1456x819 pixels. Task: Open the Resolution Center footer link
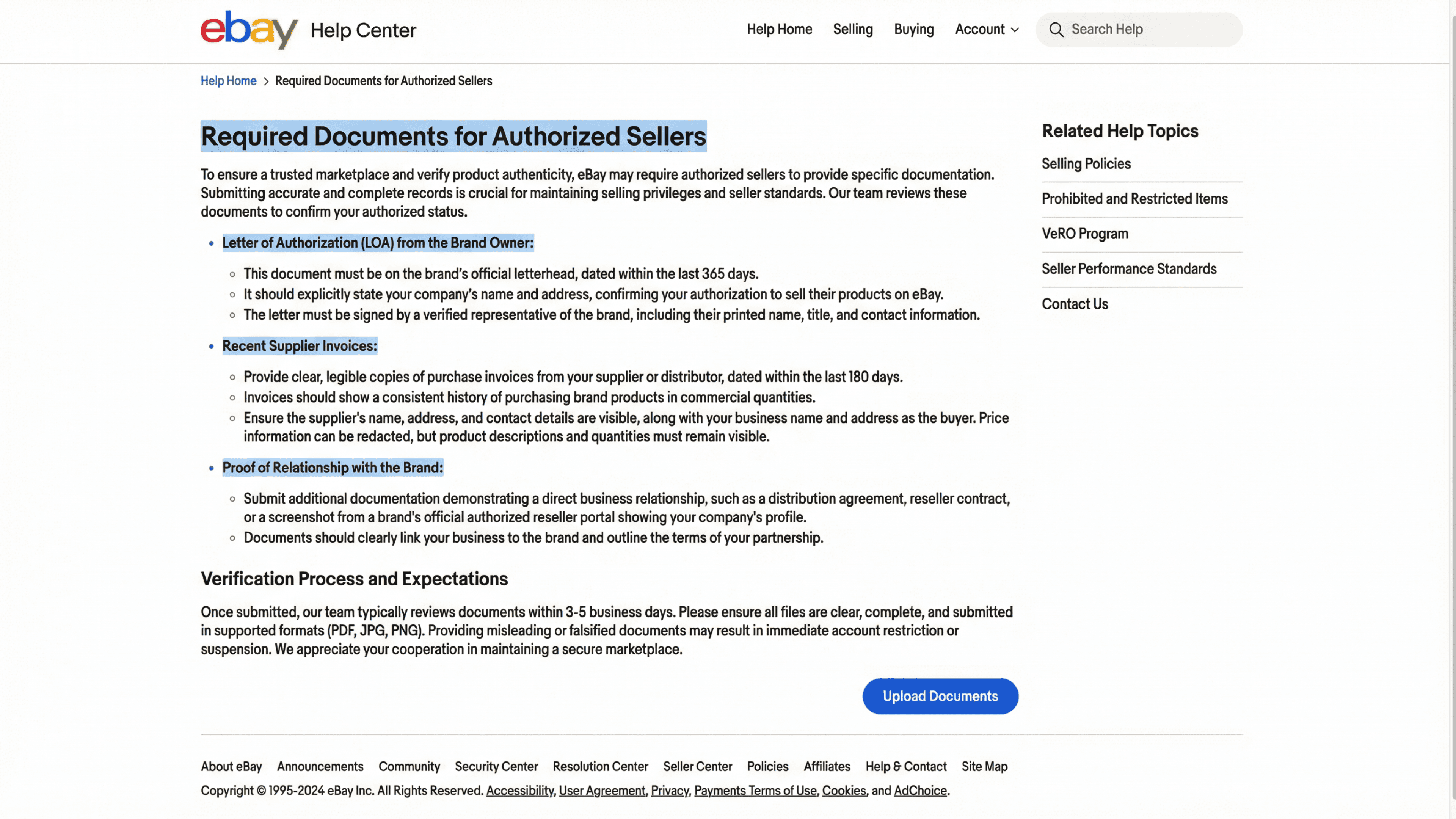coord(600,766)
